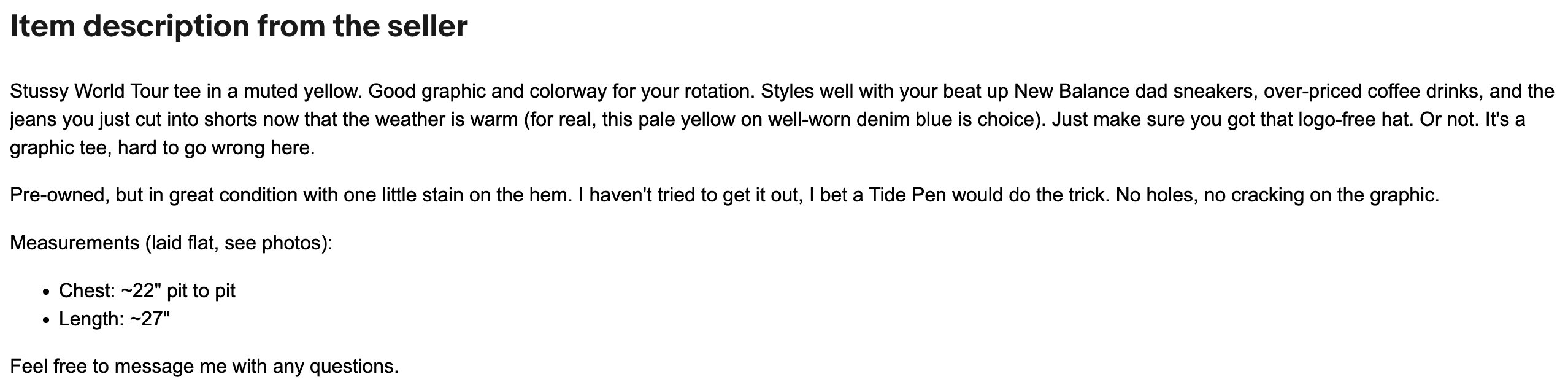The image size is (1568, 382).
Task: Select the "Chest: ~22" pit to pit" list item
Action: click(147, 290)
